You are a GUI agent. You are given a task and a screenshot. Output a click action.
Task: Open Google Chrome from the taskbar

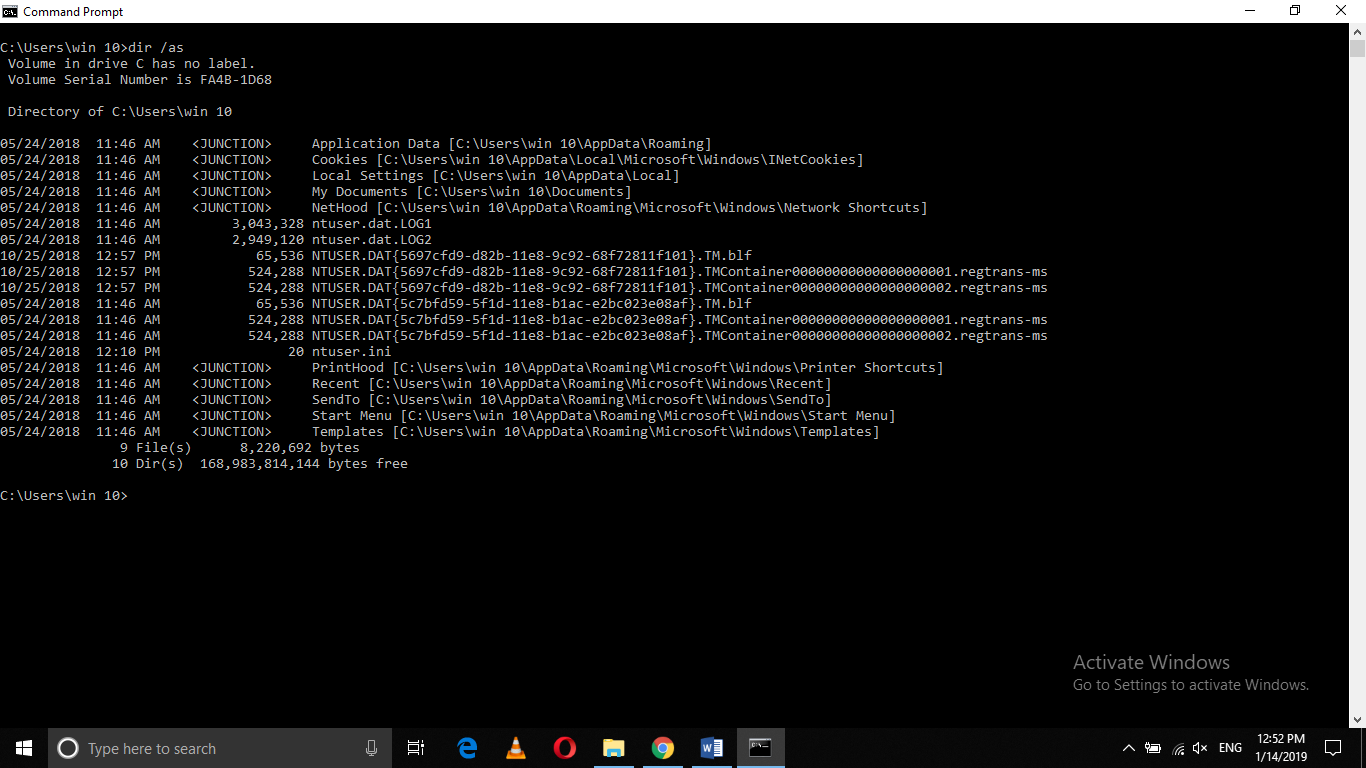[x=662, y=747]
